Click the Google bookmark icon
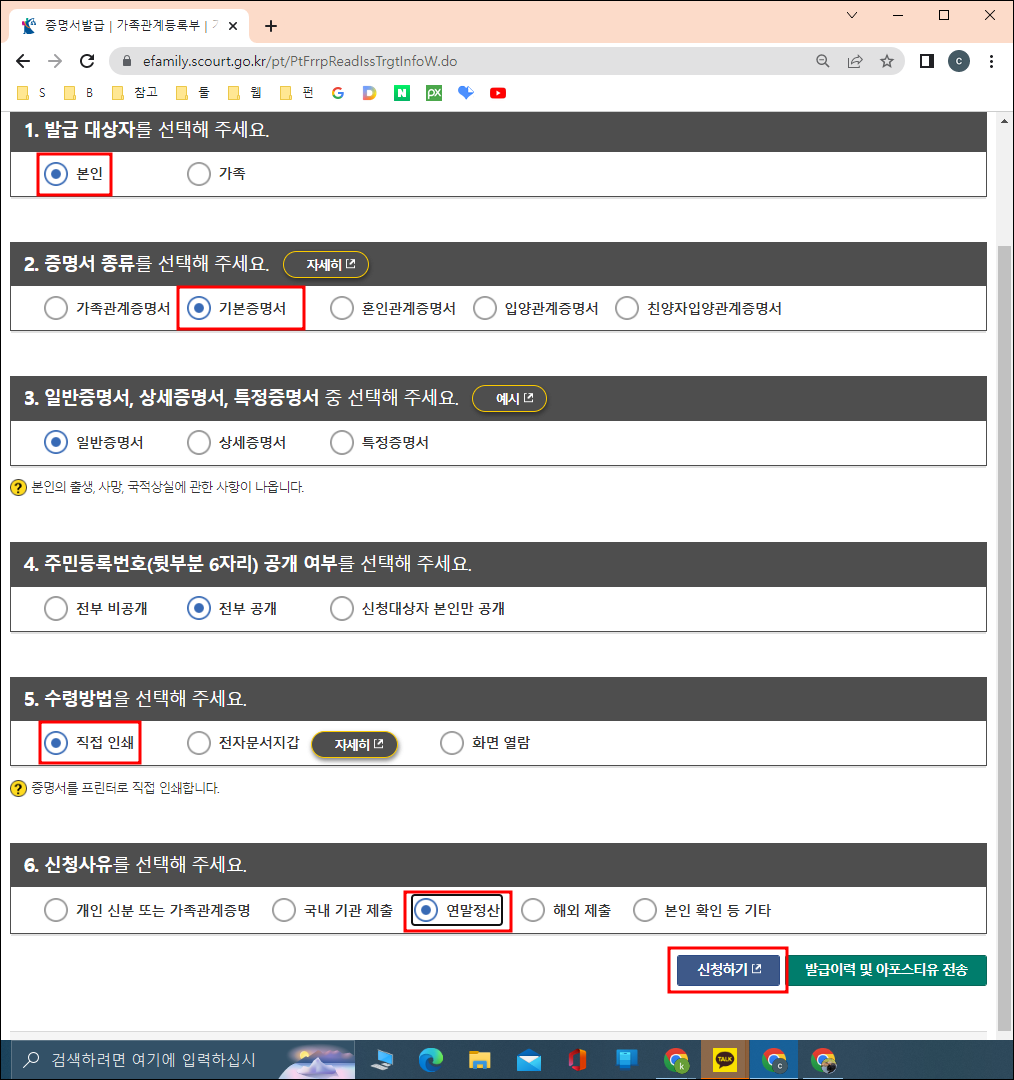The width and height of the screenshot is (1014, 1080). pyautogui.click(x=338, y=92)
